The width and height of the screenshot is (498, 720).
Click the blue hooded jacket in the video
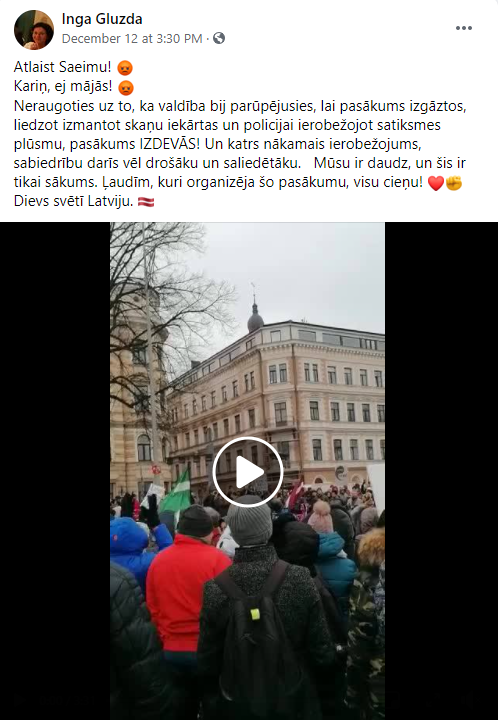tap(137, 546)
